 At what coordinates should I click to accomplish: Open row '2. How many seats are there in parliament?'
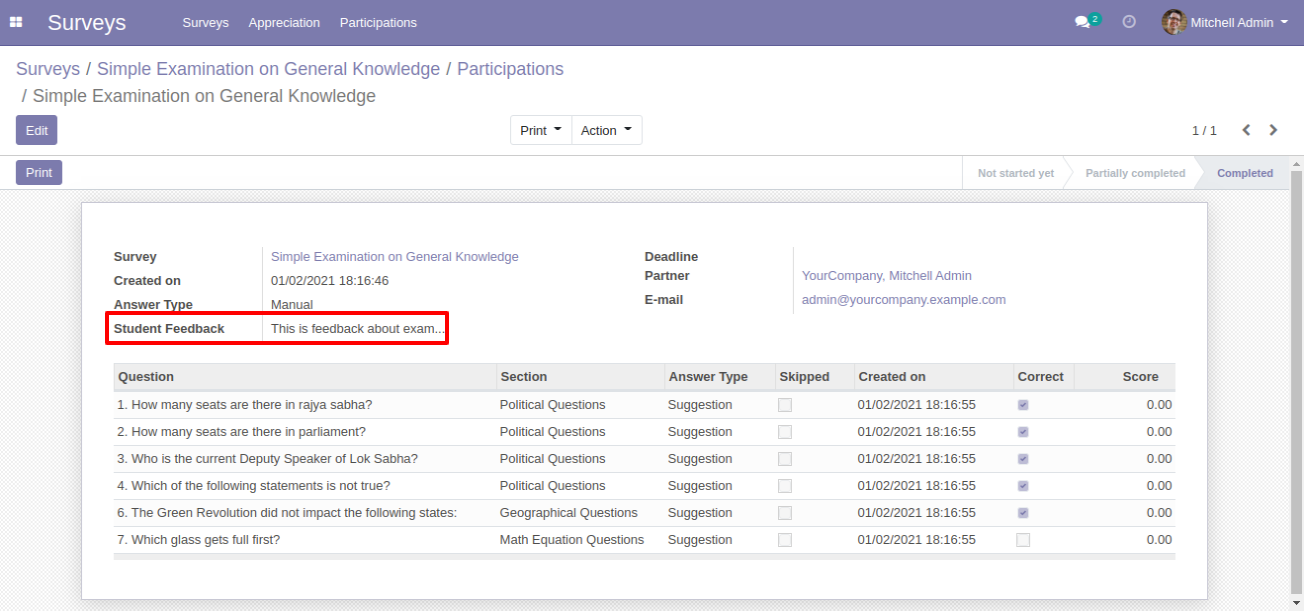coord(644,432)
